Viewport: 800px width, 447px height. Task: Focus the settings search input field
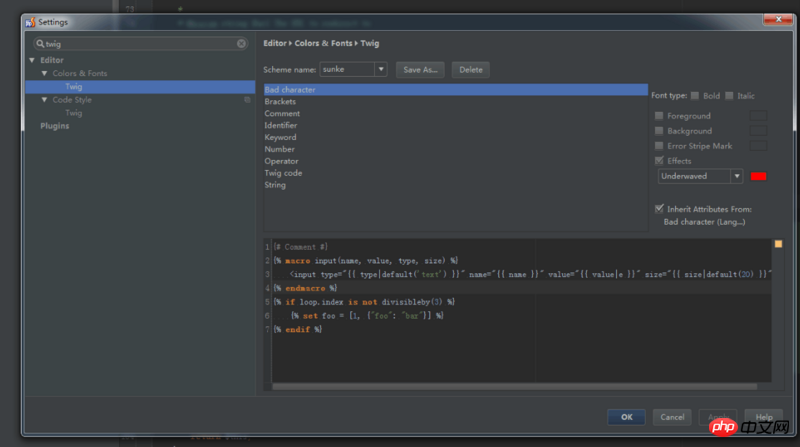[140, 44]
